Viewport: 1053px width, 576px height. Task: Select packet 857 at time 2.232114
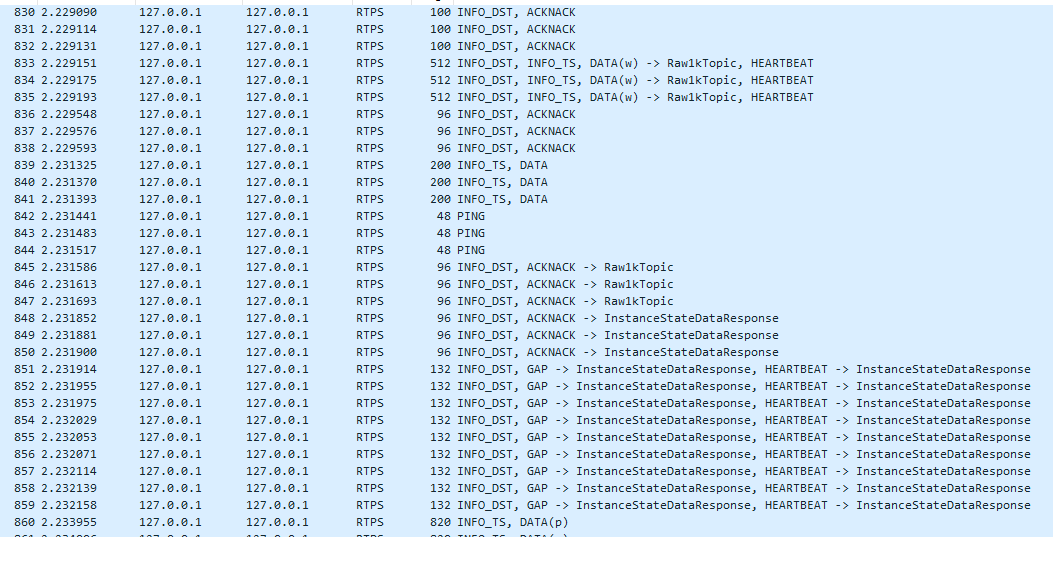pyautogui.click(x=526, y=471)
